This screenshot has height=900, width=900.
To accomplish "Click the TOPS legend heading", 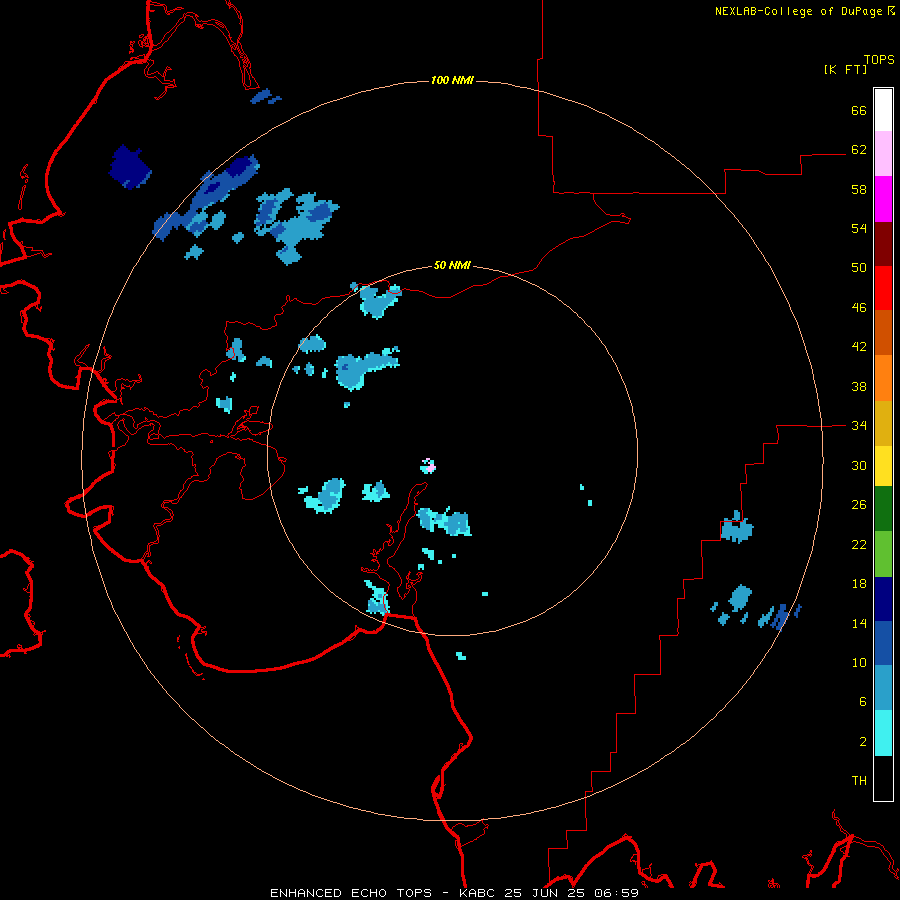I will [x=879, y=59].
